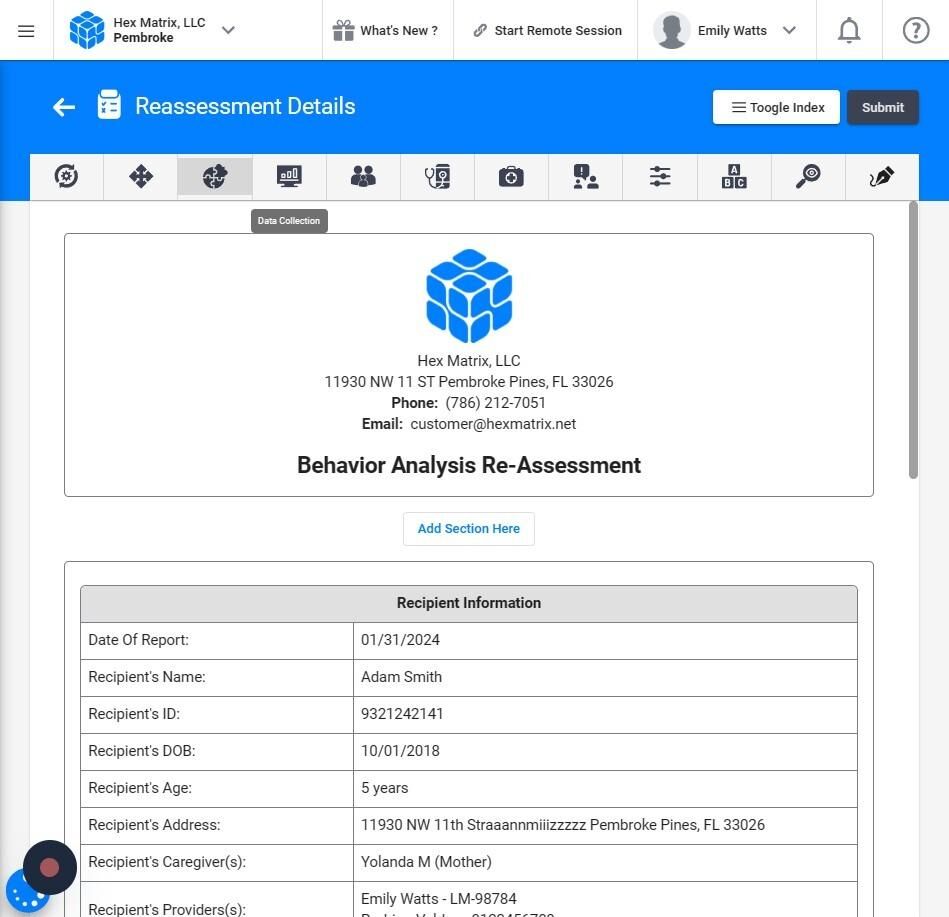The image size is (949, 917).
Task: Select the puzzle pieces toolbar tab
Action: (x=215, y=176)
